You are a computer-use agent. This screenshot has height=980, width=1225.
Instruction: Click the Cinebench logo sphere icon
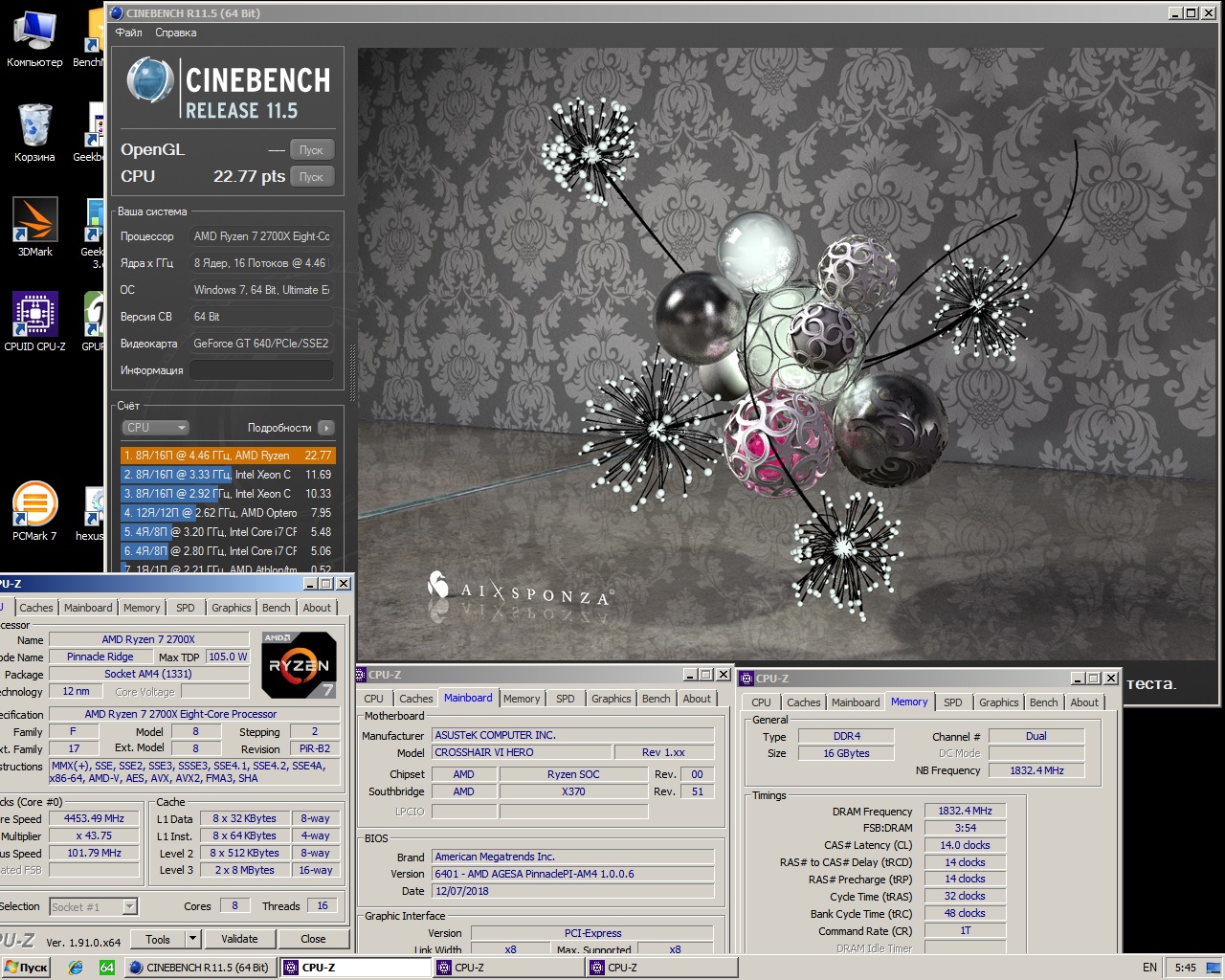click(x=150, y=80)
